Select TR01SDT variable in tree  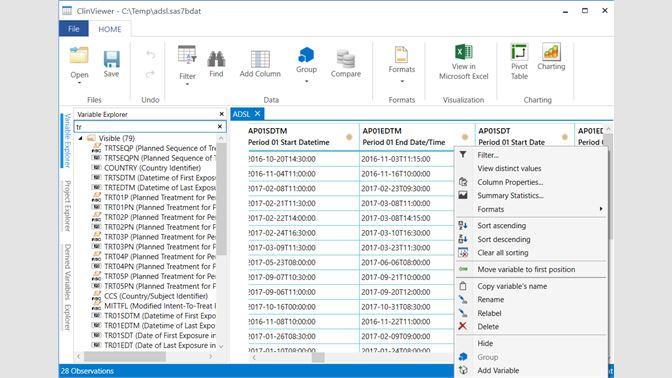click(160, 336)
